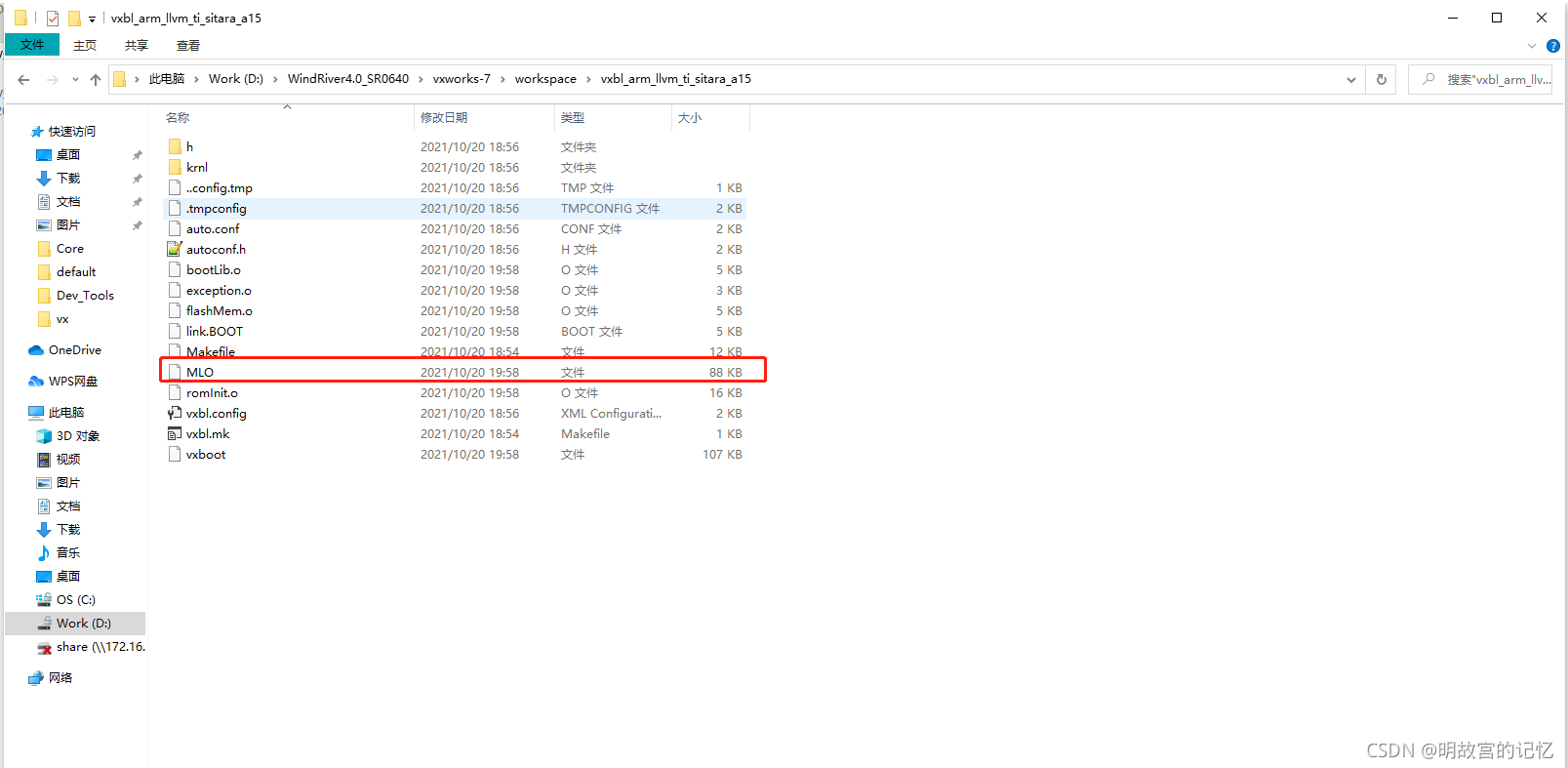Viewport: 1568px width, 768px height.
Task: Open 快速访问 in navigation pane
Action: click(x=72, y=132)
